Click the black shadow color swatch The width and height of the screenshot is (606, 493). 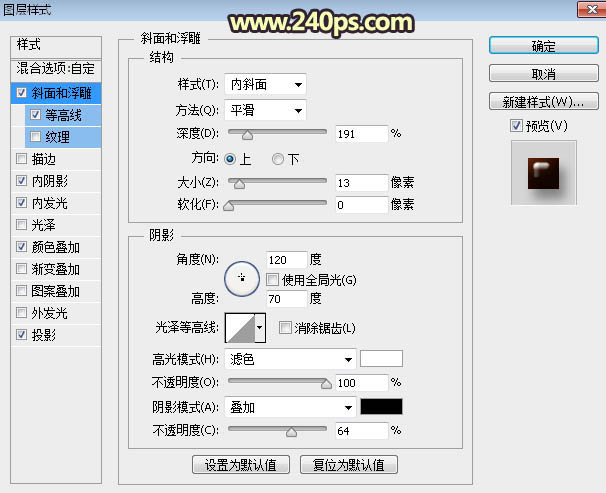tap(381, 406)
